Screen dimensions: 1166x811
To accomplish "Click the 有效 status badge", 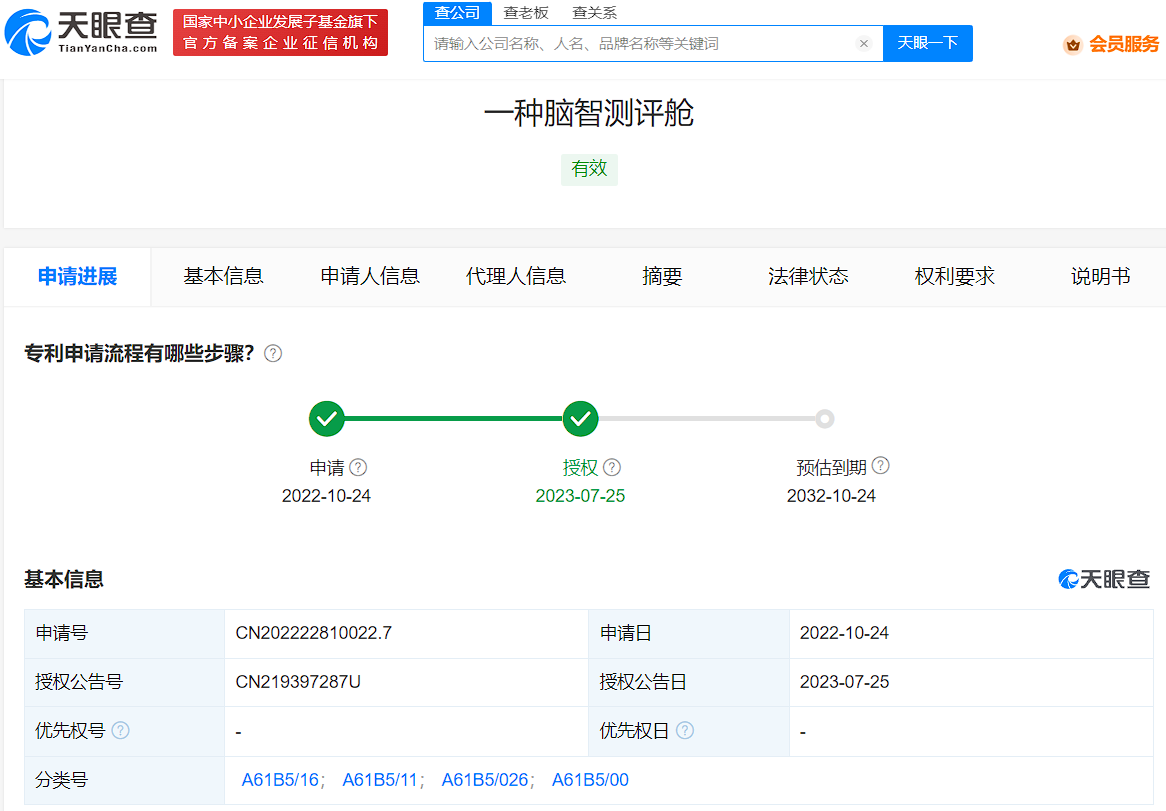I will [589, 169].
